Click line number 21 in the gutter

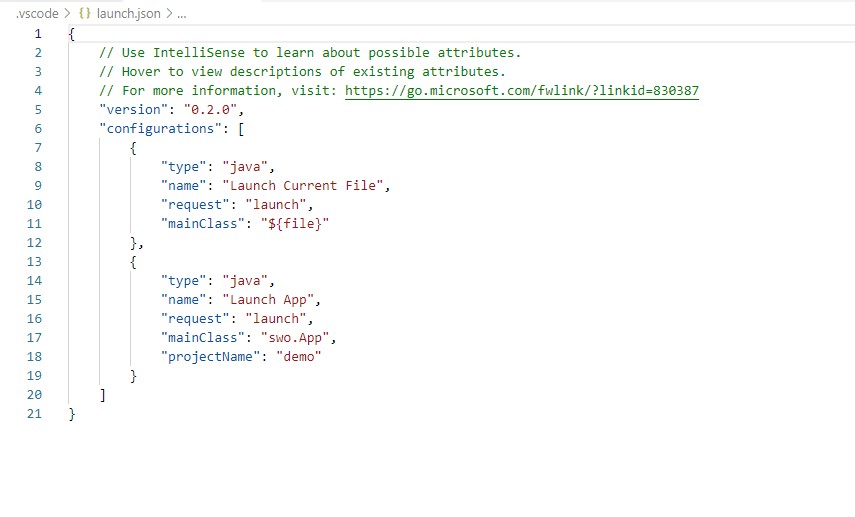tap(35, 413)
